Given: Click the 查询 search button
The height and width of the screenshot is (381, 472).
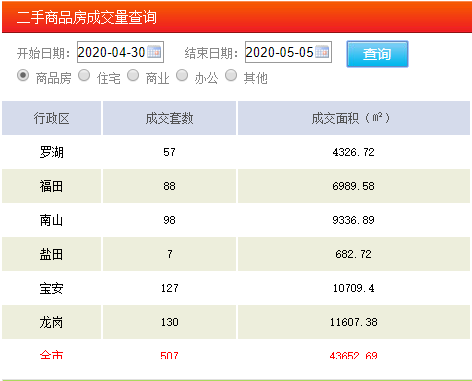Looking at the screenshot, I should (377, 54).
